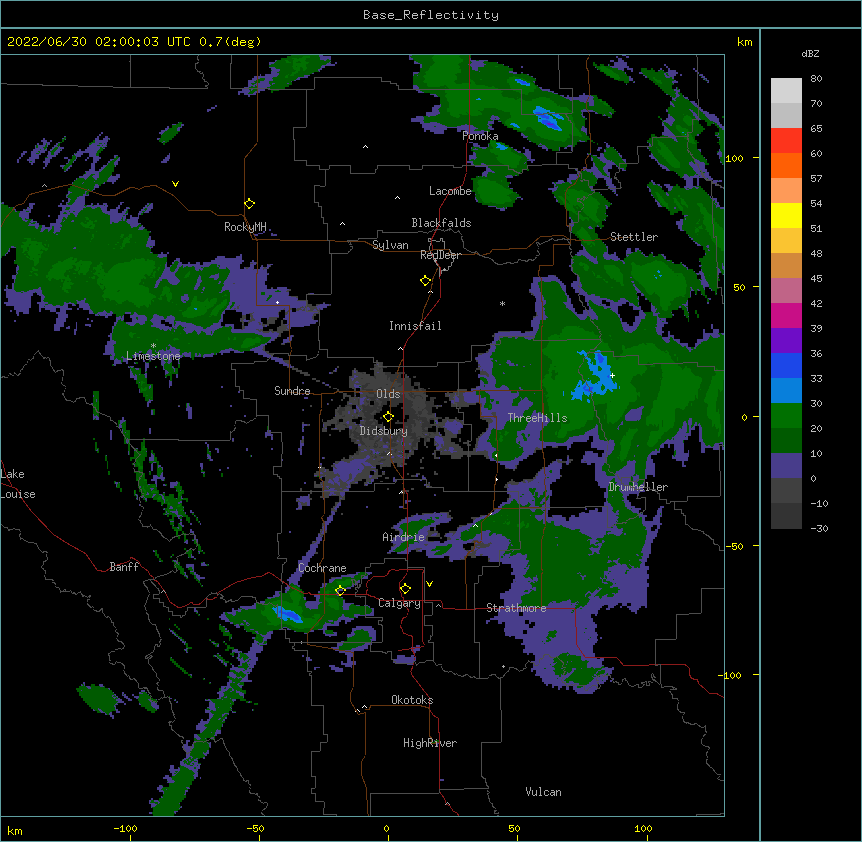
Task: Pick the red 65 dBZ legend swatch
Action: tap(786, 140)
